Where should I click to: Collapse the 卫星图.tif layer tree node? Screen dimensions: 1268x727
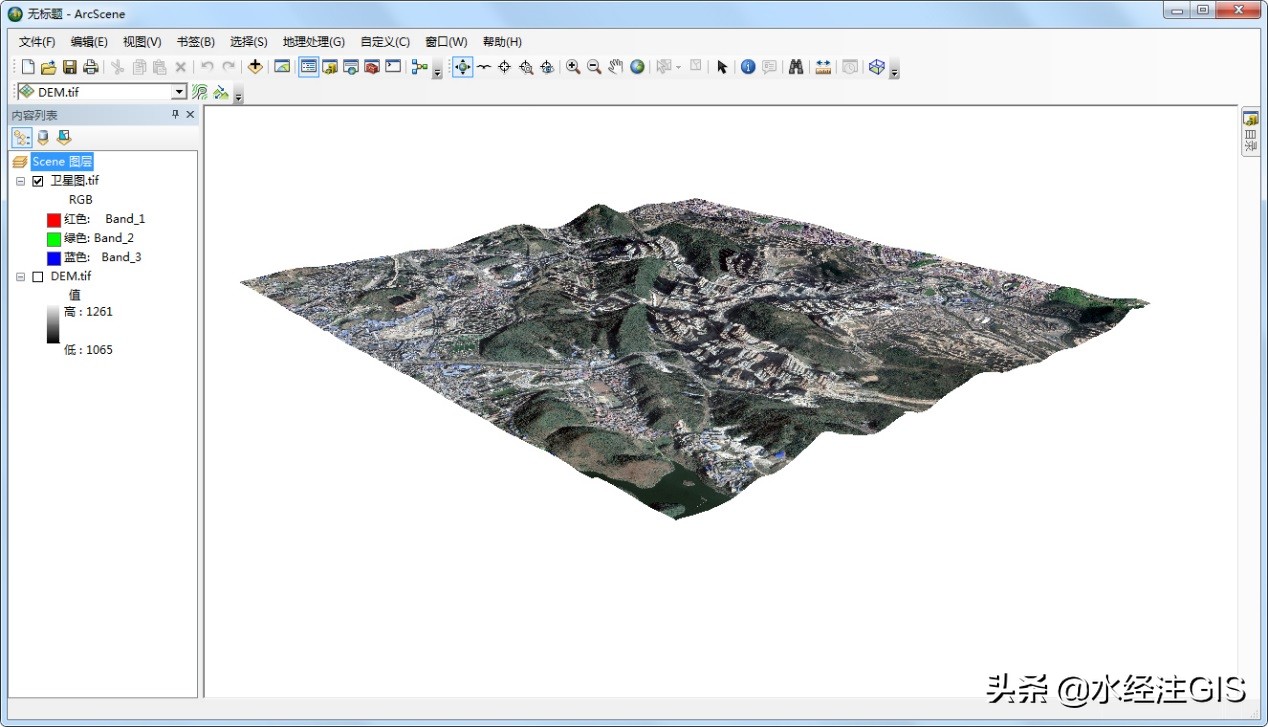pos(20,181)
